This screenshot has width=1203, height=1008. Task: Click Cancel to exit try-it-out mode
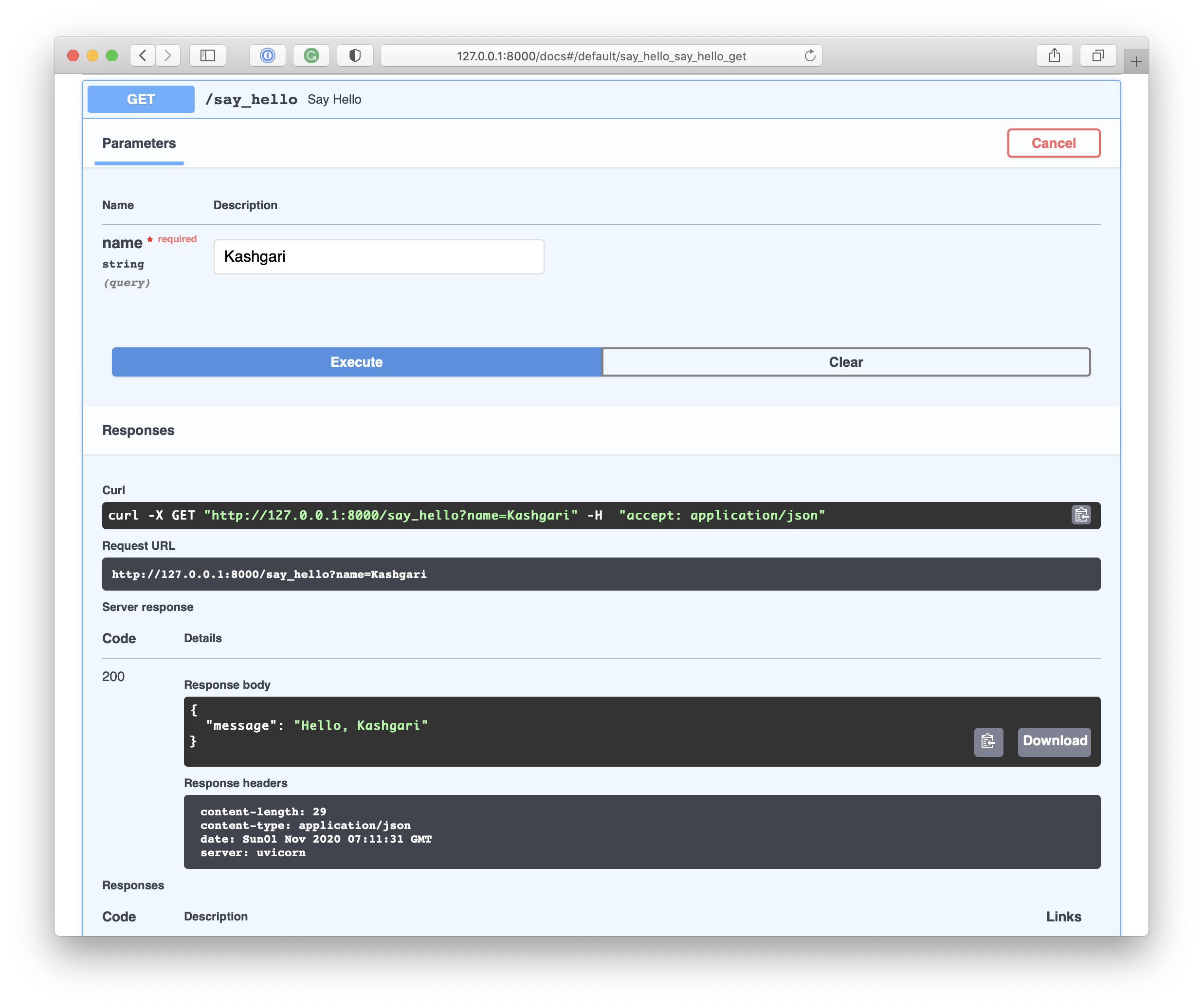click(1053, 143)
